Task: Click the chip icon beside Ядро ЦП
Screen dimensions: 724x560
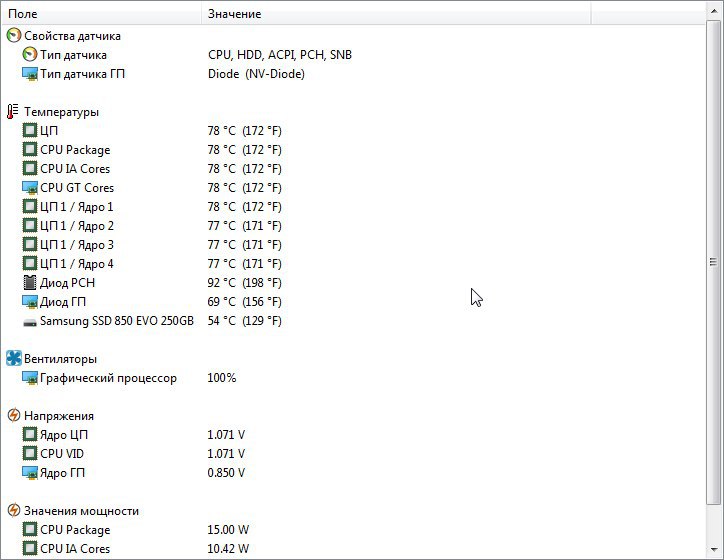Action: coord(30,434)
